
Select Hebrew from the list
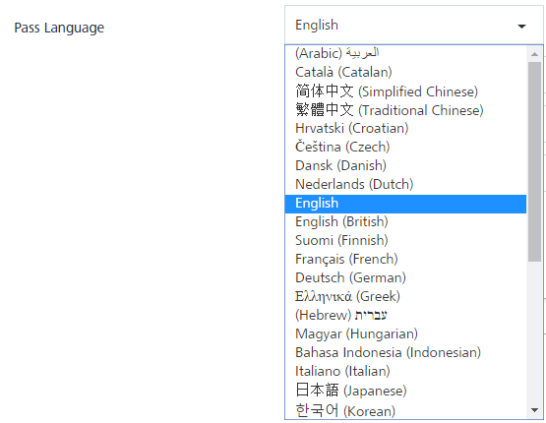point(406,315)
